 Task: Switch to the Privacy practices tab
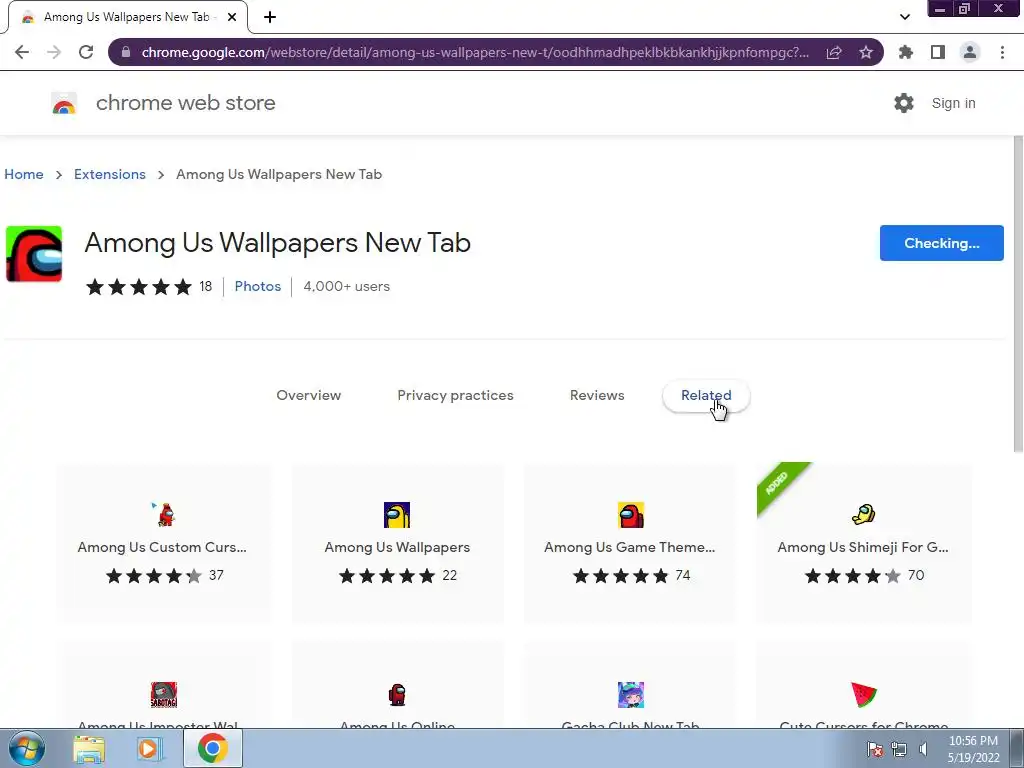455,395
